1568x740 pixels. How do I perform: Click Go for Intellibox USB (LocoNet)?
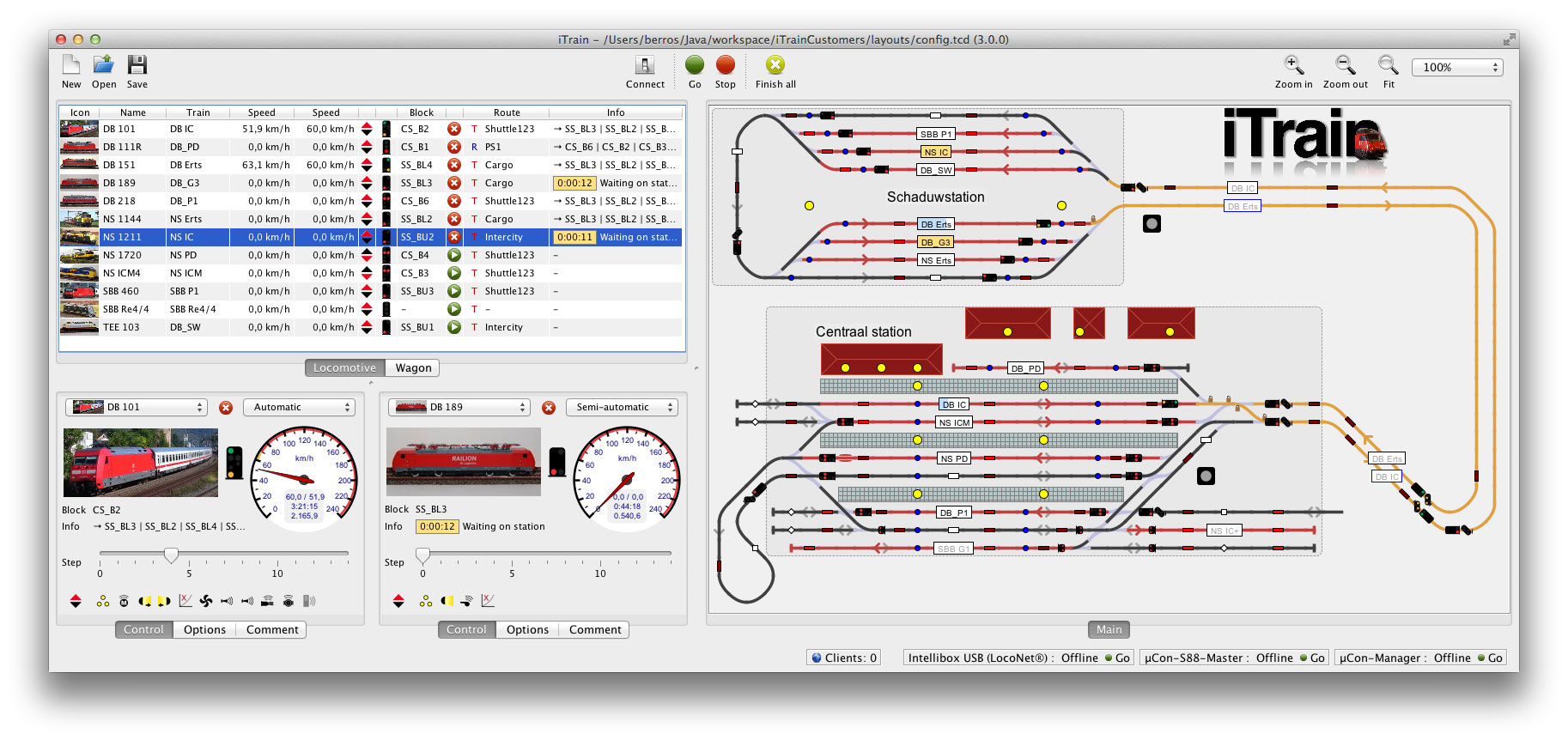(1118, 658)
